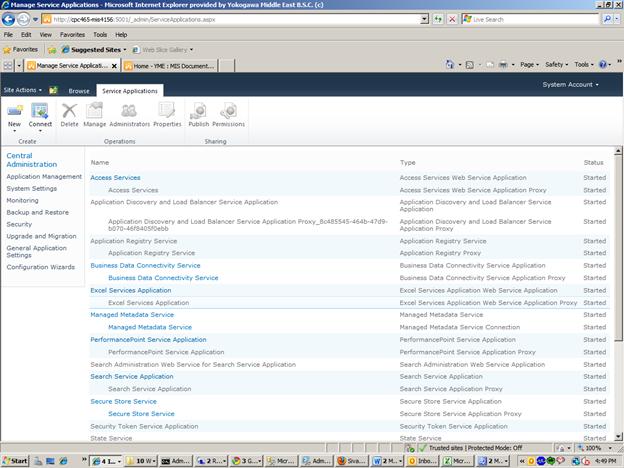Click the page scrollbar down arrow
This screenshot has width=624, height=468.
click(618, 437)
